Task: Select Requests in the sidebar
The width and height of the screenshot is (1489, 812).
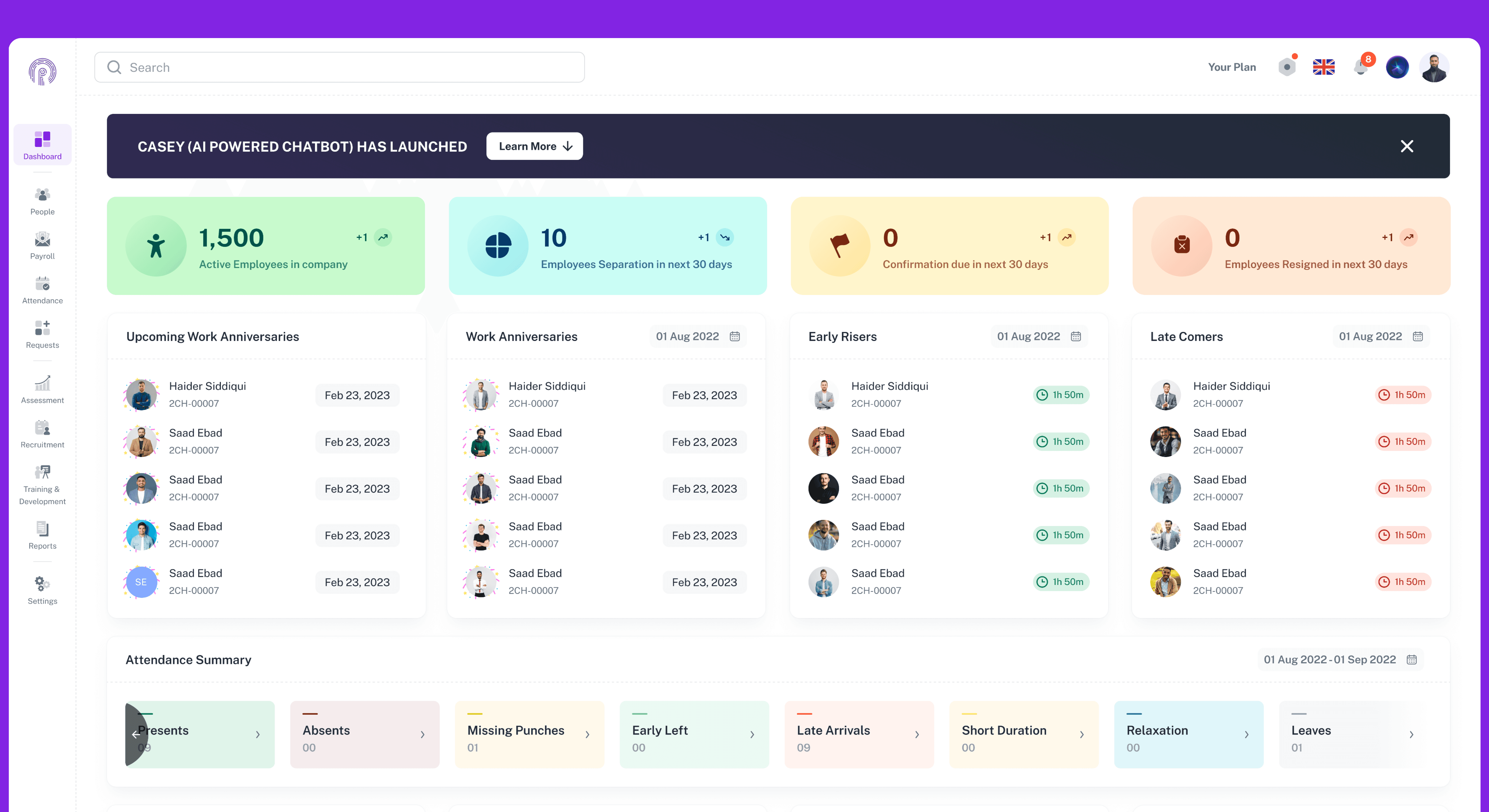Action: click(x=42, y=335)
